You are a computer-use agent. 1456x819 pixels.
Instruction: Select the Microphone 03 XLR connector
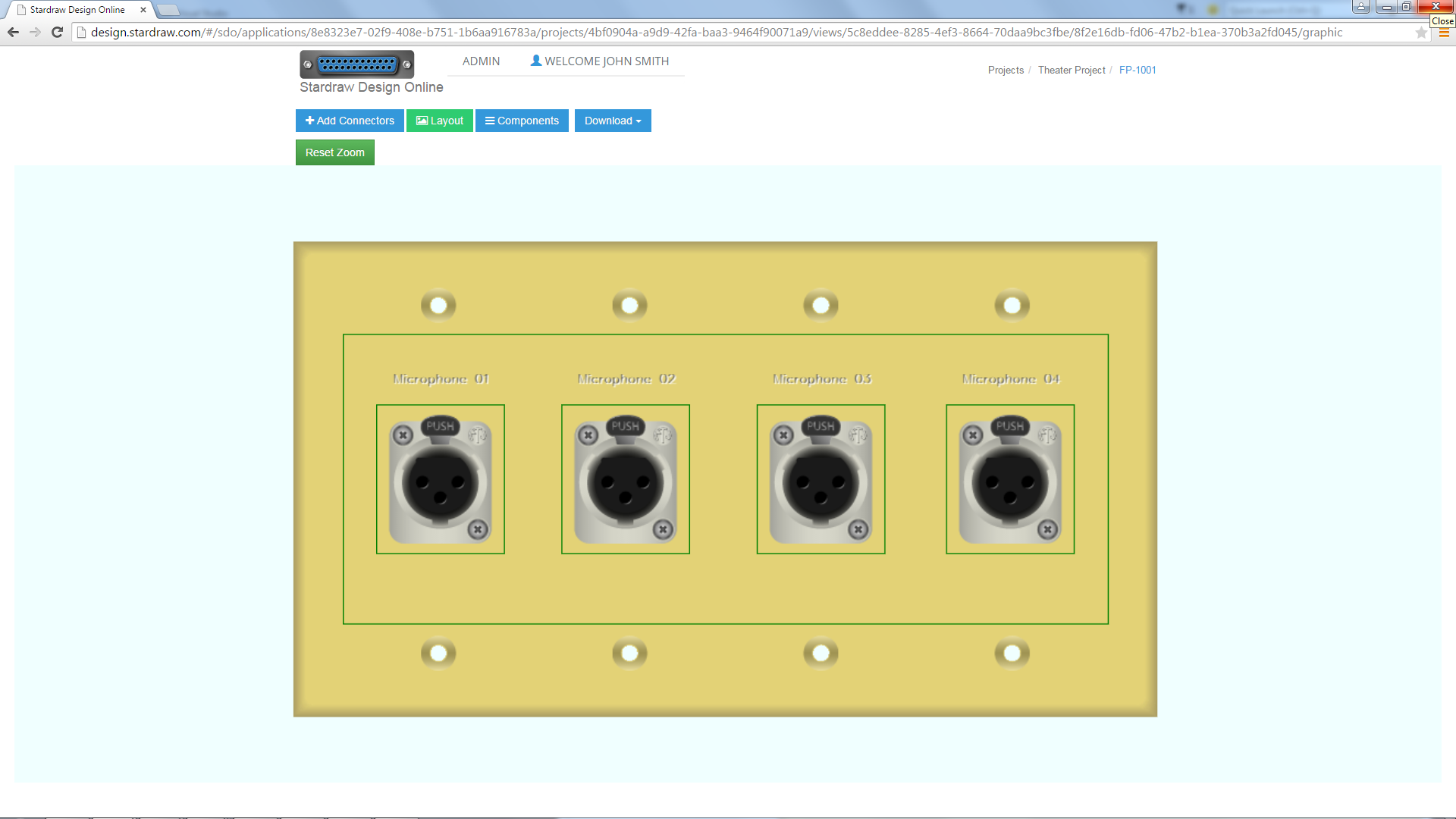[821, 480]
